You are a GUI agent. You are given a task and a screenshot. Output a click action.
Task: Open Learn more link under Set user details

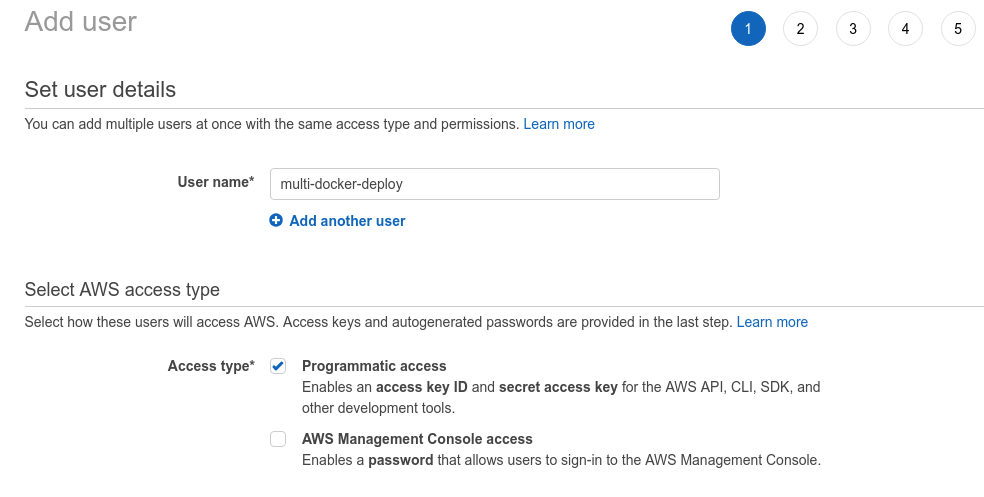click(x=559, y=124)
